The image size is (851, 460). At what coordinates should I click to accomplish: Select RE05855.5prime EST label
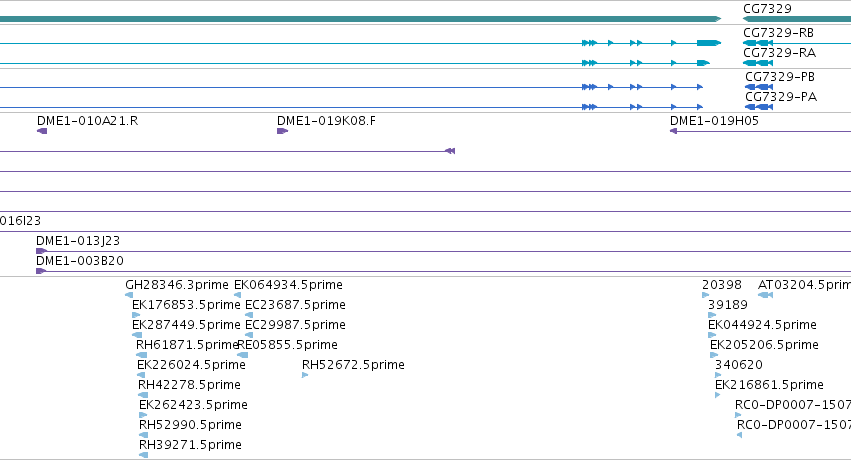click(288, 344)
